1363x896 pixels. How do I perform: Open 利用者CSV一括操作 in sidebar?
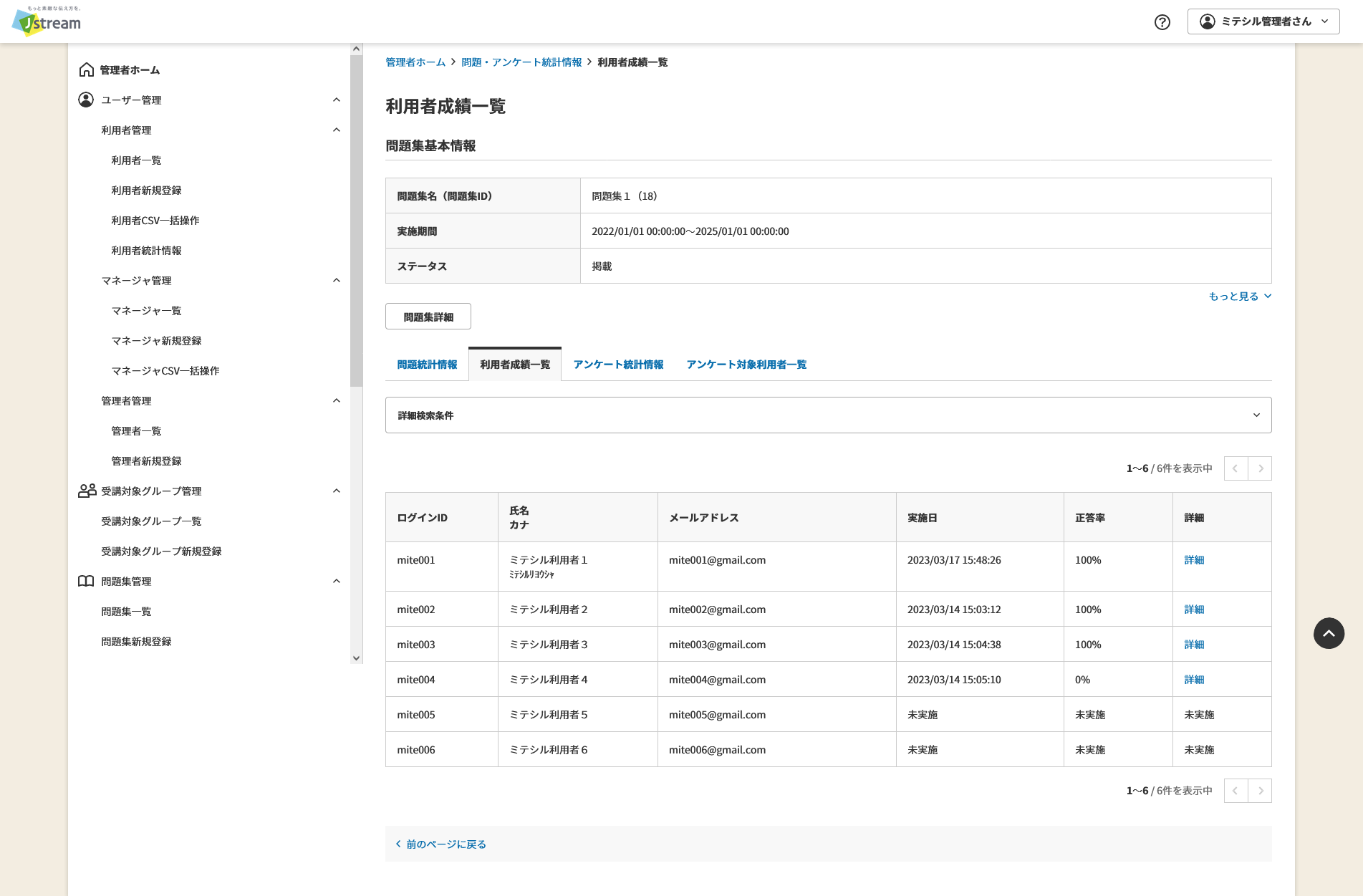click(x=155, y=221)
